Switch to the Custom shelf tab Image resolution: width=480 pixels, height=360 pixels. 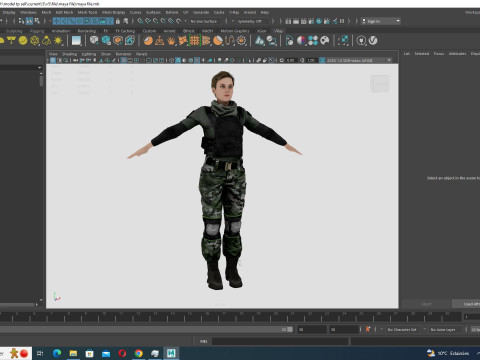point(149,31)
